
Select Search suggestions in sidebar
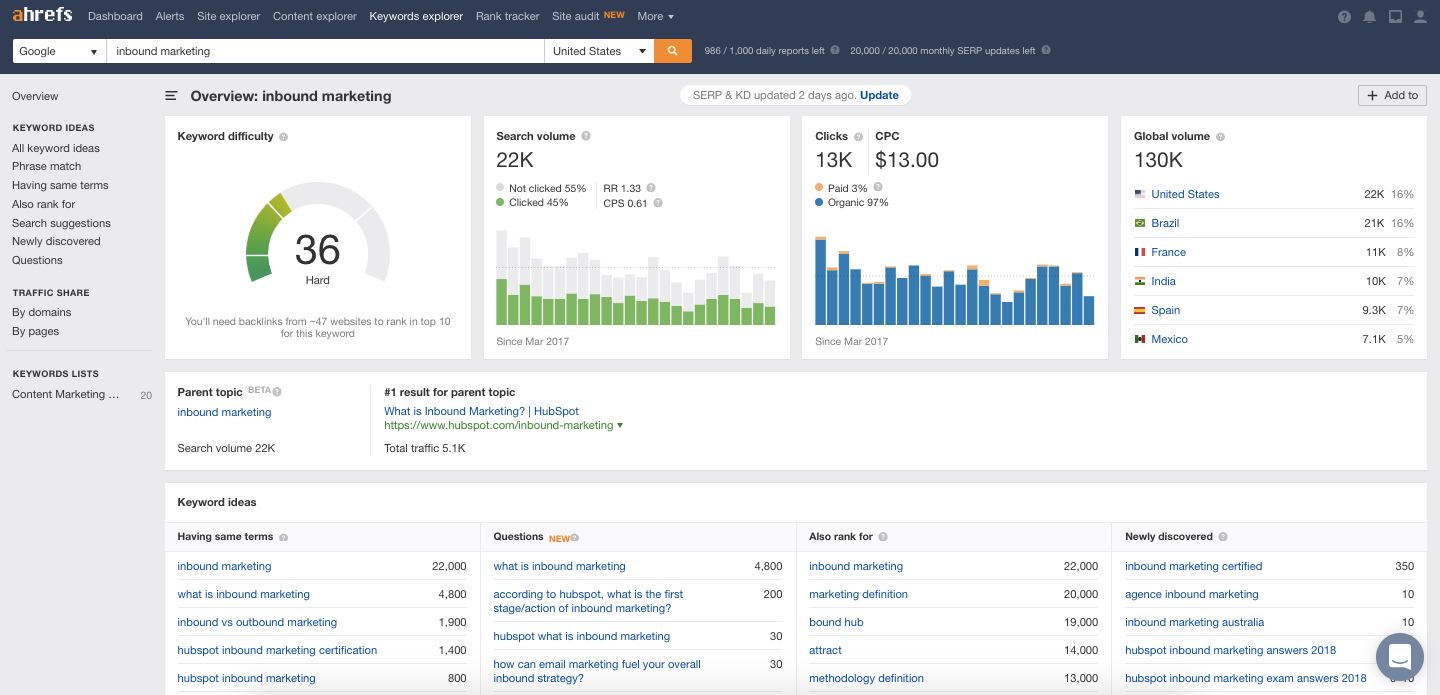click(61, 223)
